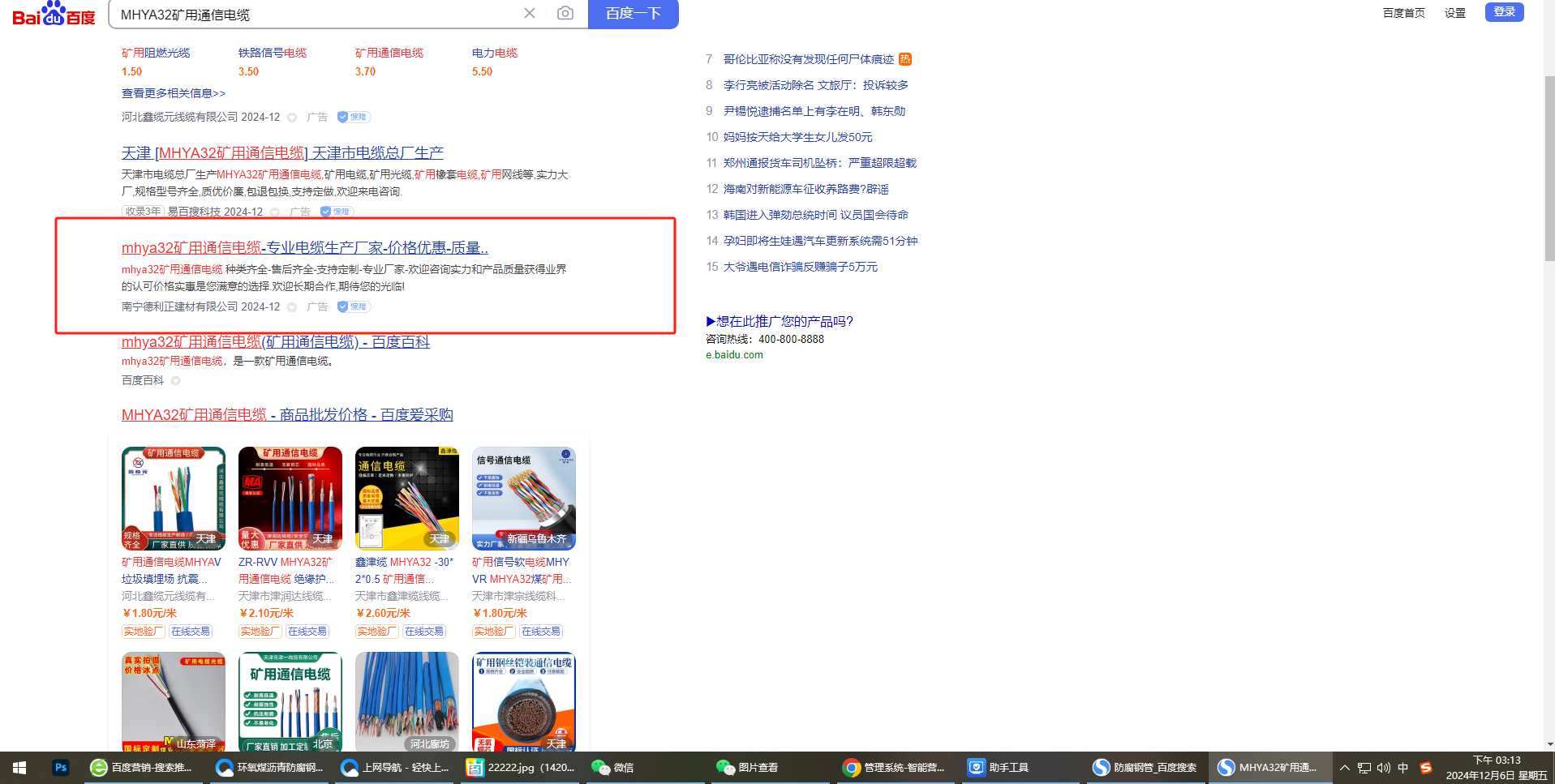Open the 电力电缆 price link
The image size is (1555, 784).
(x=495, y=53)
